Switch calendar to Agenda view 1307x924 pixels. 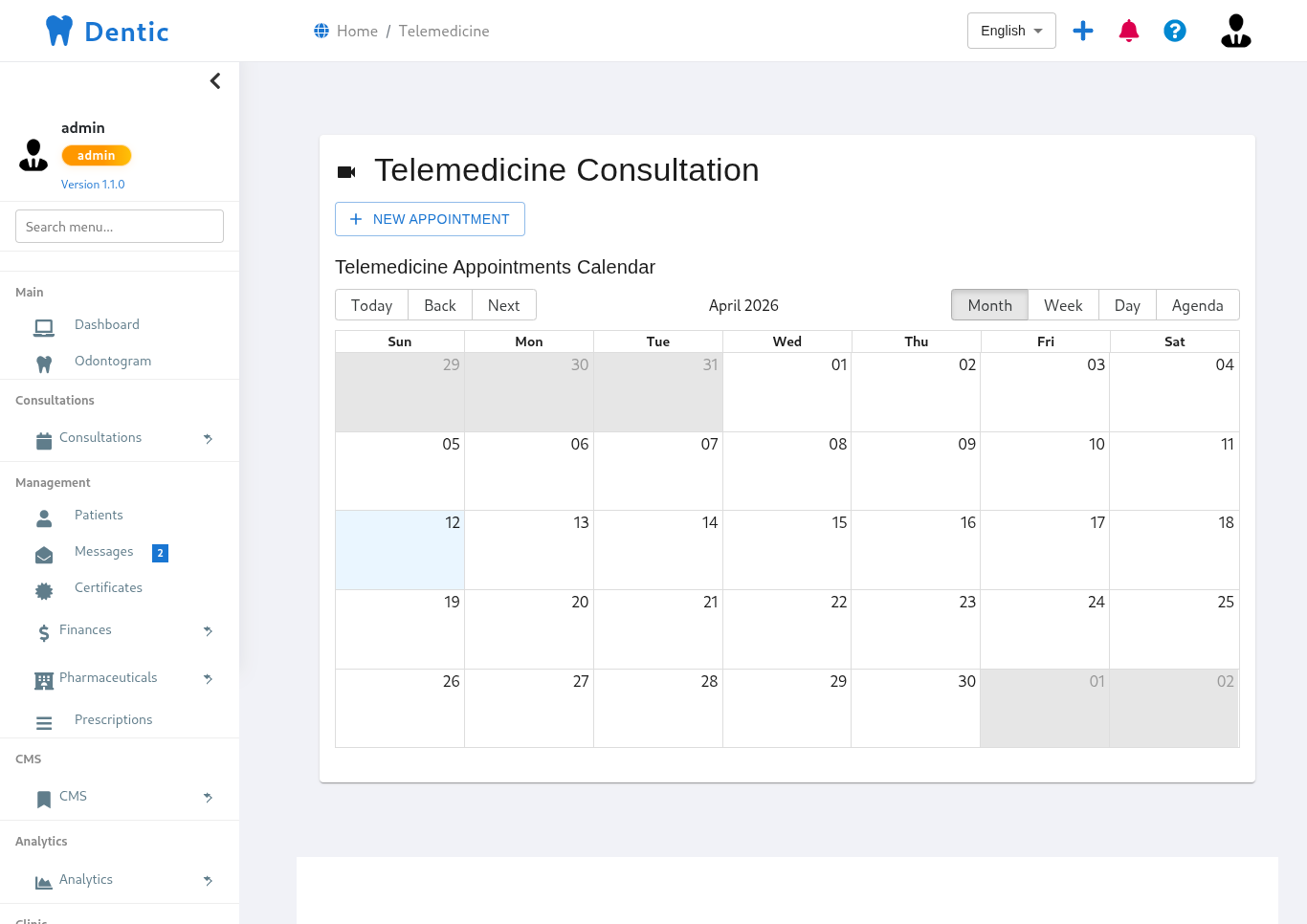[x=1197, y=305]
